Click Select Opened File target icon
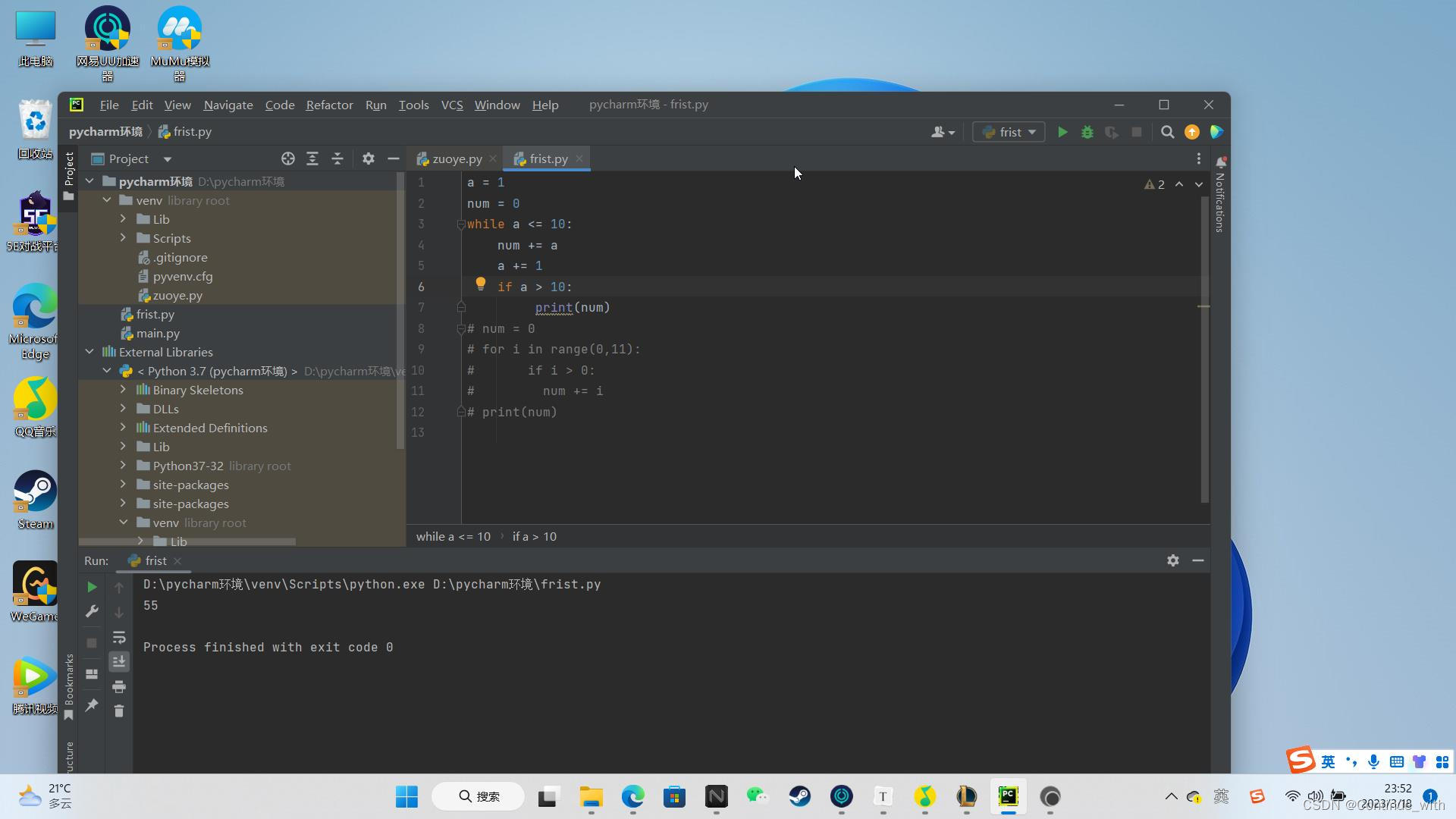This screenshot has height=819, width=1456. coord(288,158)
